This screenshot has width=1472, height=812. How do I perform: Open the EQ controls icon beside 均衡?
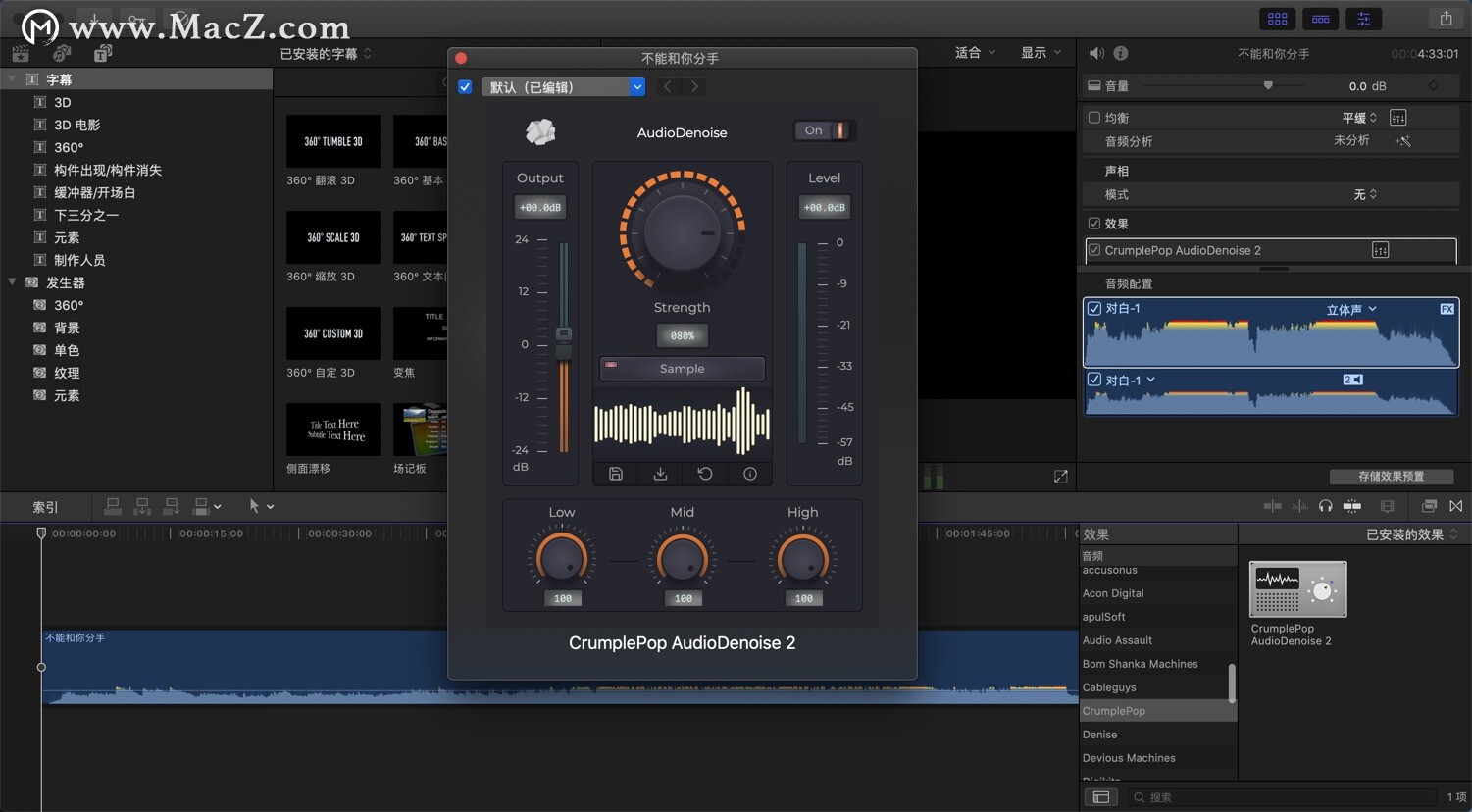(x=1398, y=118)
